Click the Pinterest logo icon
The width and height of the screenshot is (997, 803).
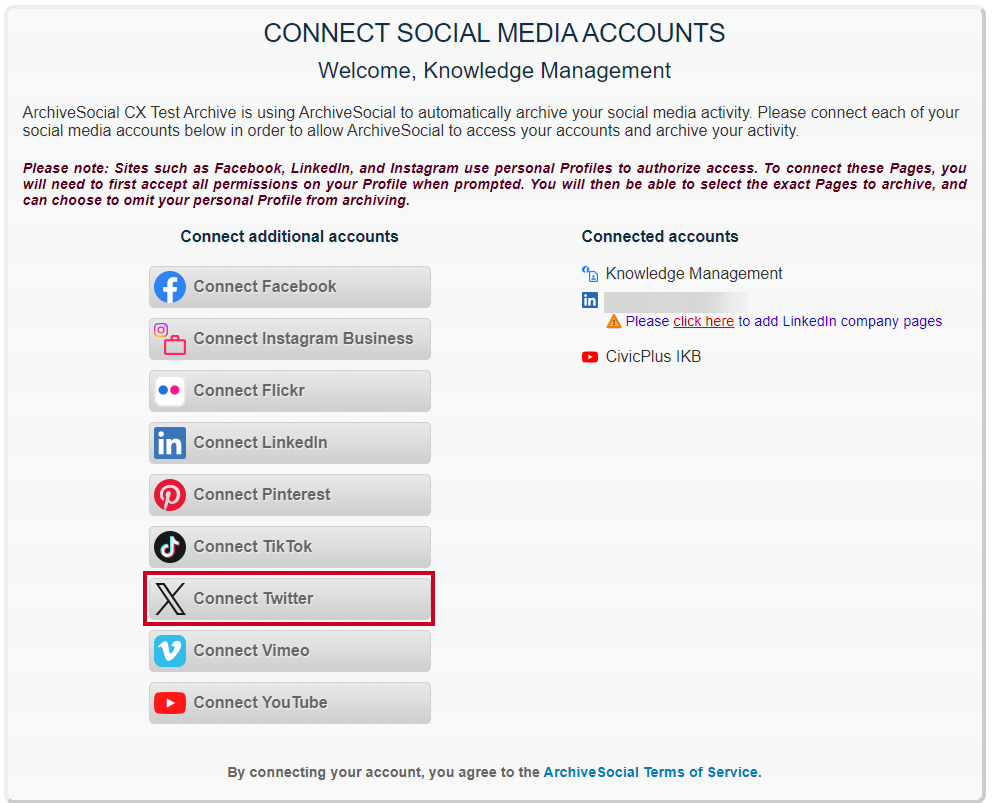coord(170,495)
